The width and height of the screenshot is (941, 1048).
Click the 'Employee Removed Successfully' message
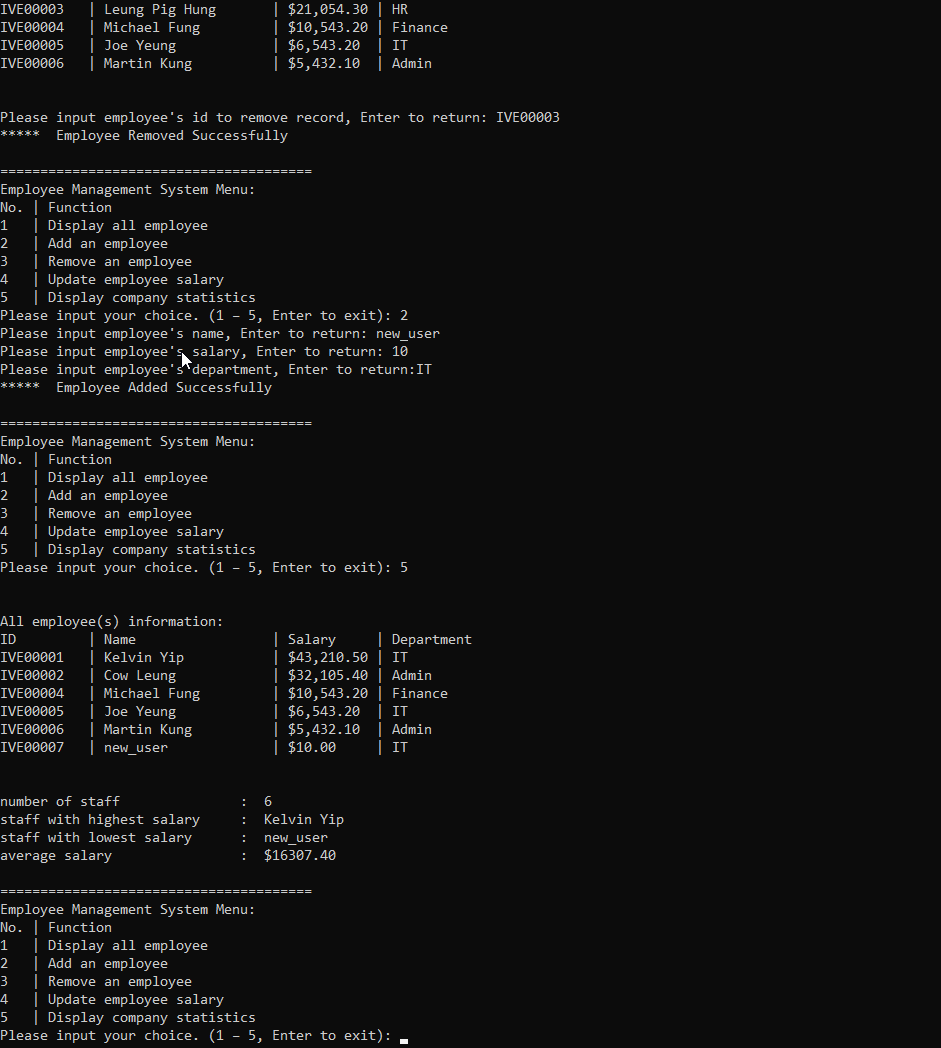coord(171,136)
